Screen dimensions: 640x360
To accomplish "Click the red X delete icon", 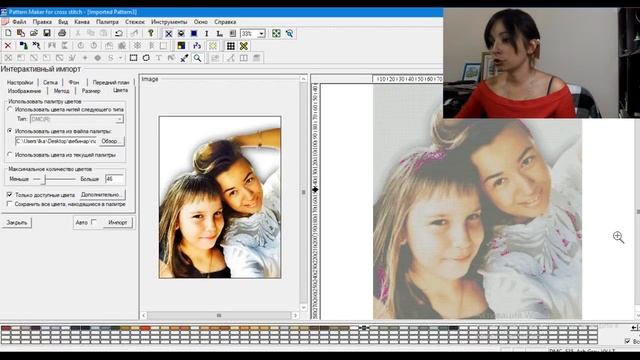I will pos(8,46).
